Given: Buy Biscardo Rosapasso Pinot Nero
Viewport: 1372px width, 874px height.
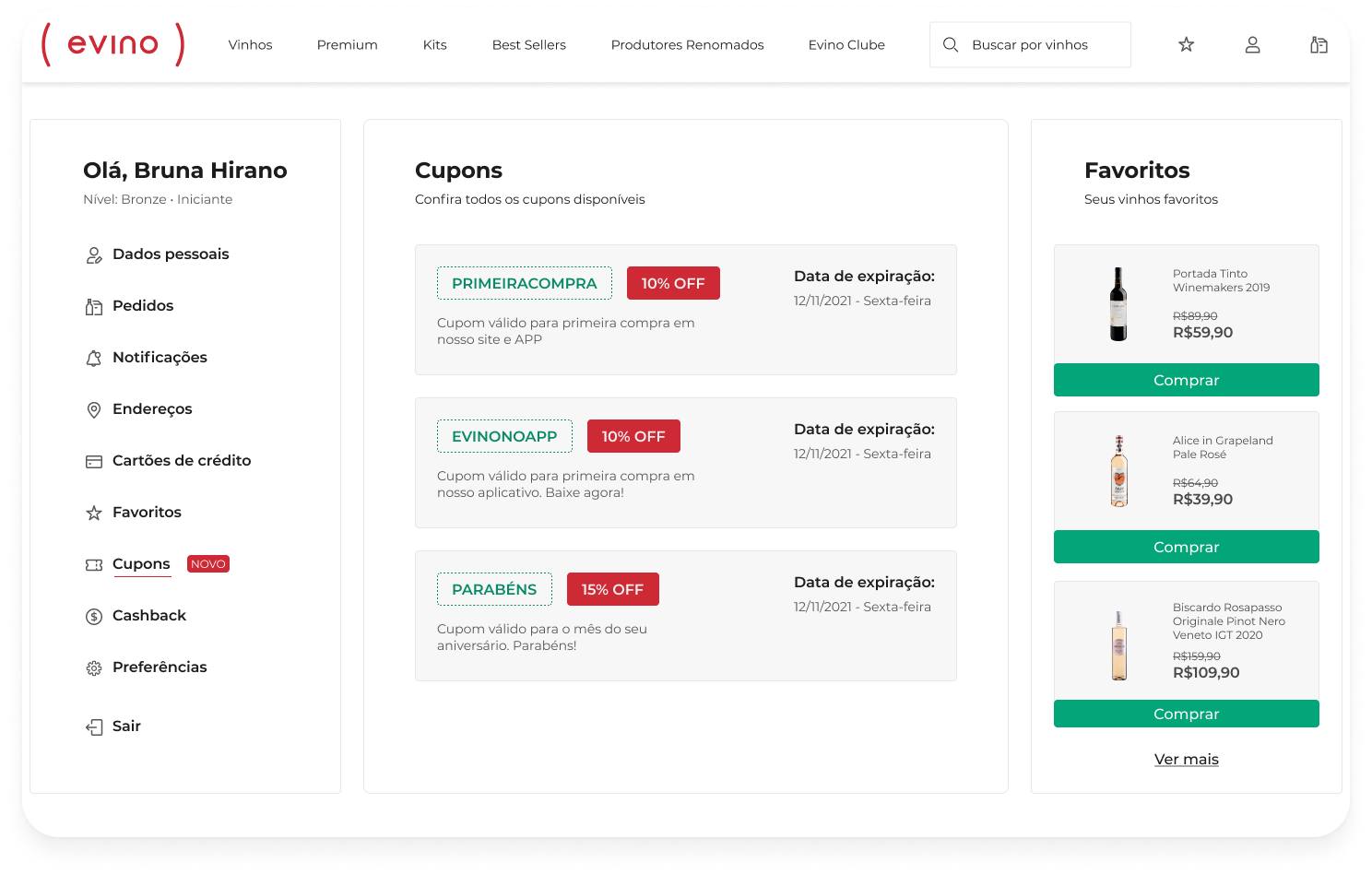Looking at the screenshot, I should [1187, 714].
